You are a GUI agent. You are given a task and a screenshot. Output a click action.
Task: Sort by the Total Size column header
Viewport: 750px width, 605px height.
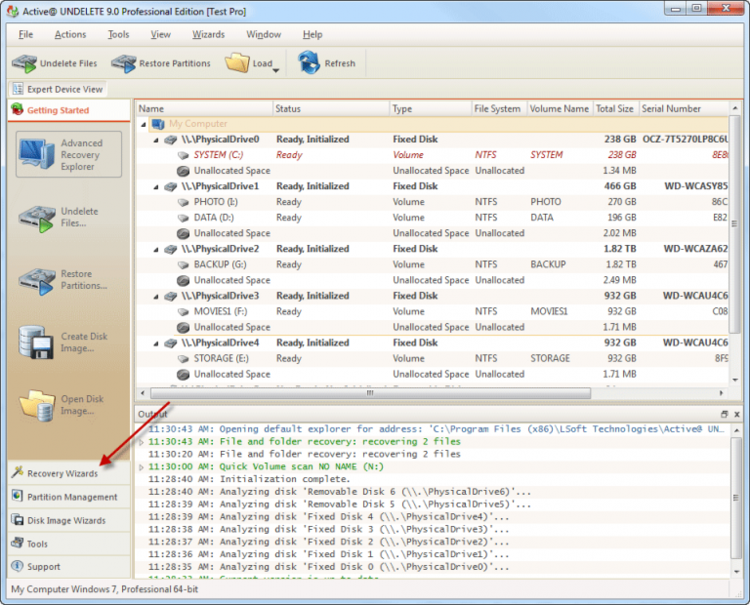coord(614,108)
